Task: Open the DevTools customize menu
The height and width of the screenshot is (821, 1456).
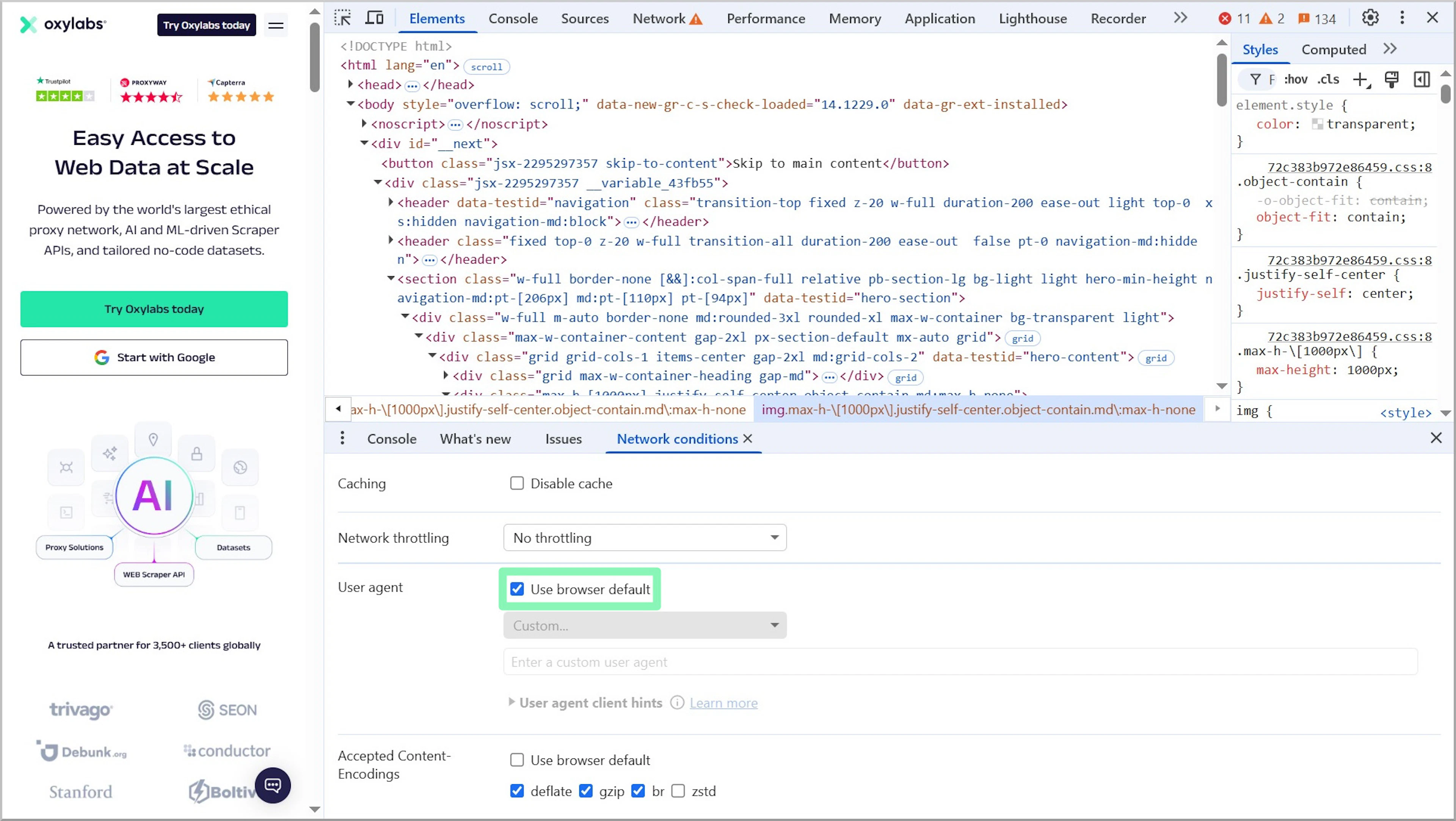Action: tap(1402, 18)
